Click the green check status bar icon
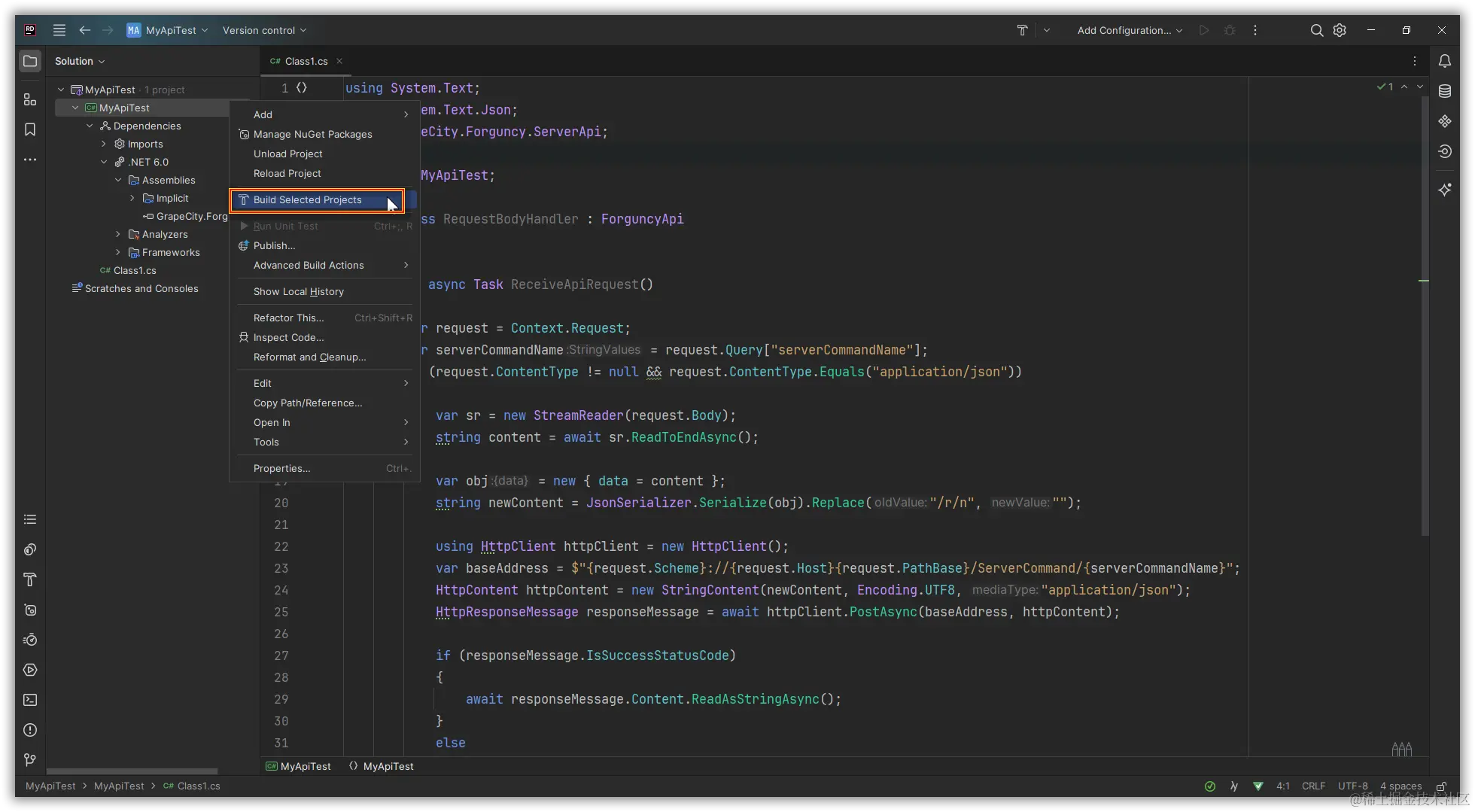Image resolution: width=1475 pixels, height=812 pixels. [1210, 786]
